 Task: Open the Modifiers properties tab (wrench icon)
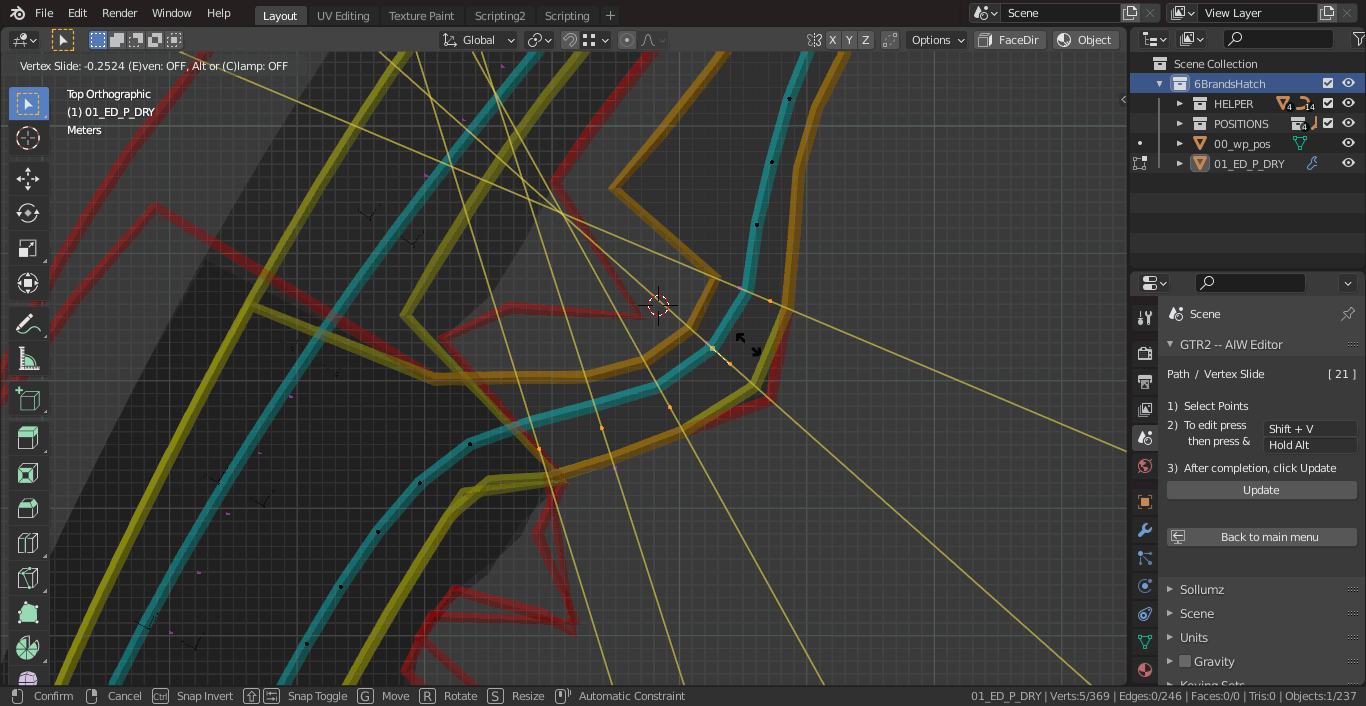click(1145, 530)
